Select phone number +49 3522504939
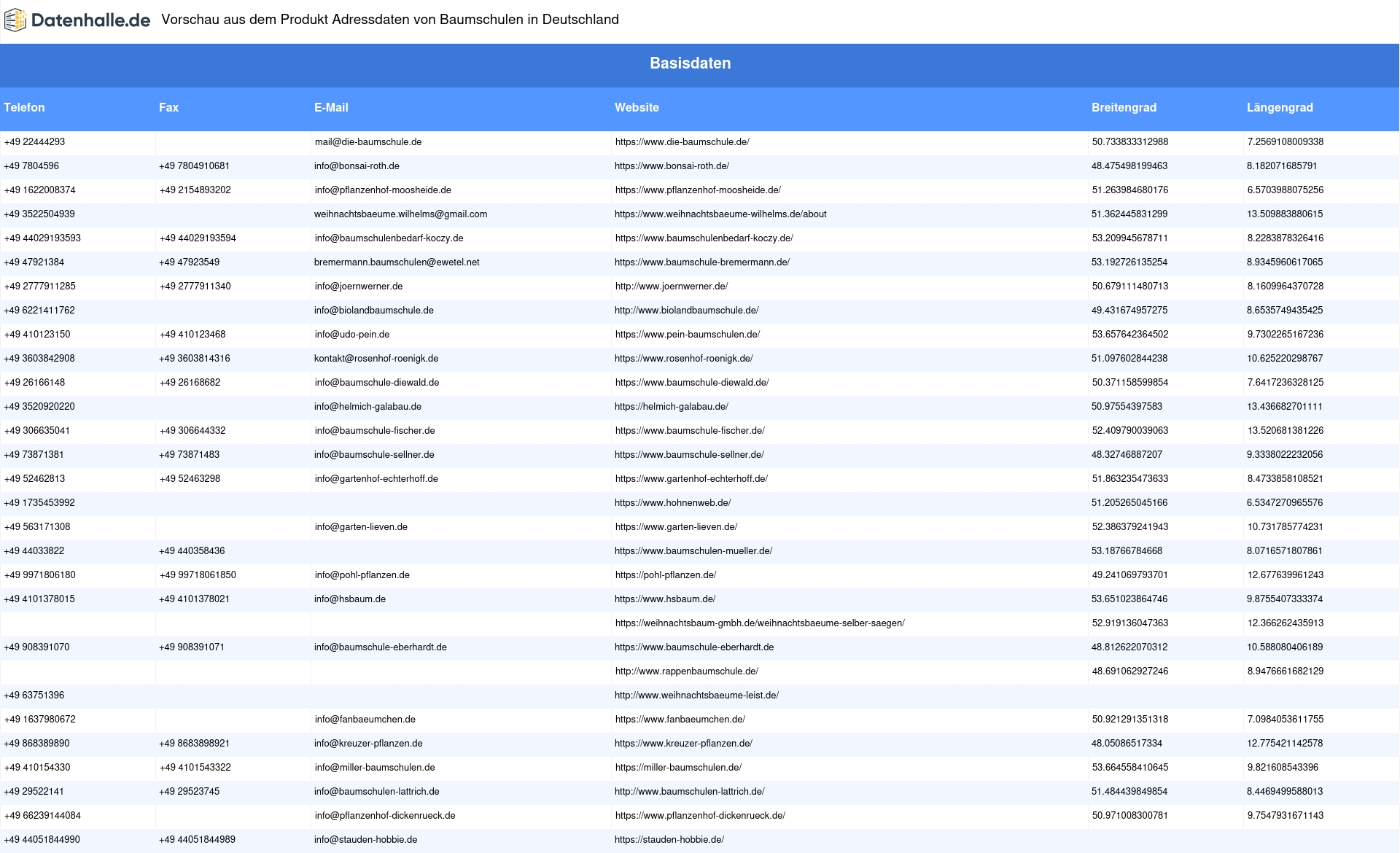The image size is (1400, 853). click(39, 214)
